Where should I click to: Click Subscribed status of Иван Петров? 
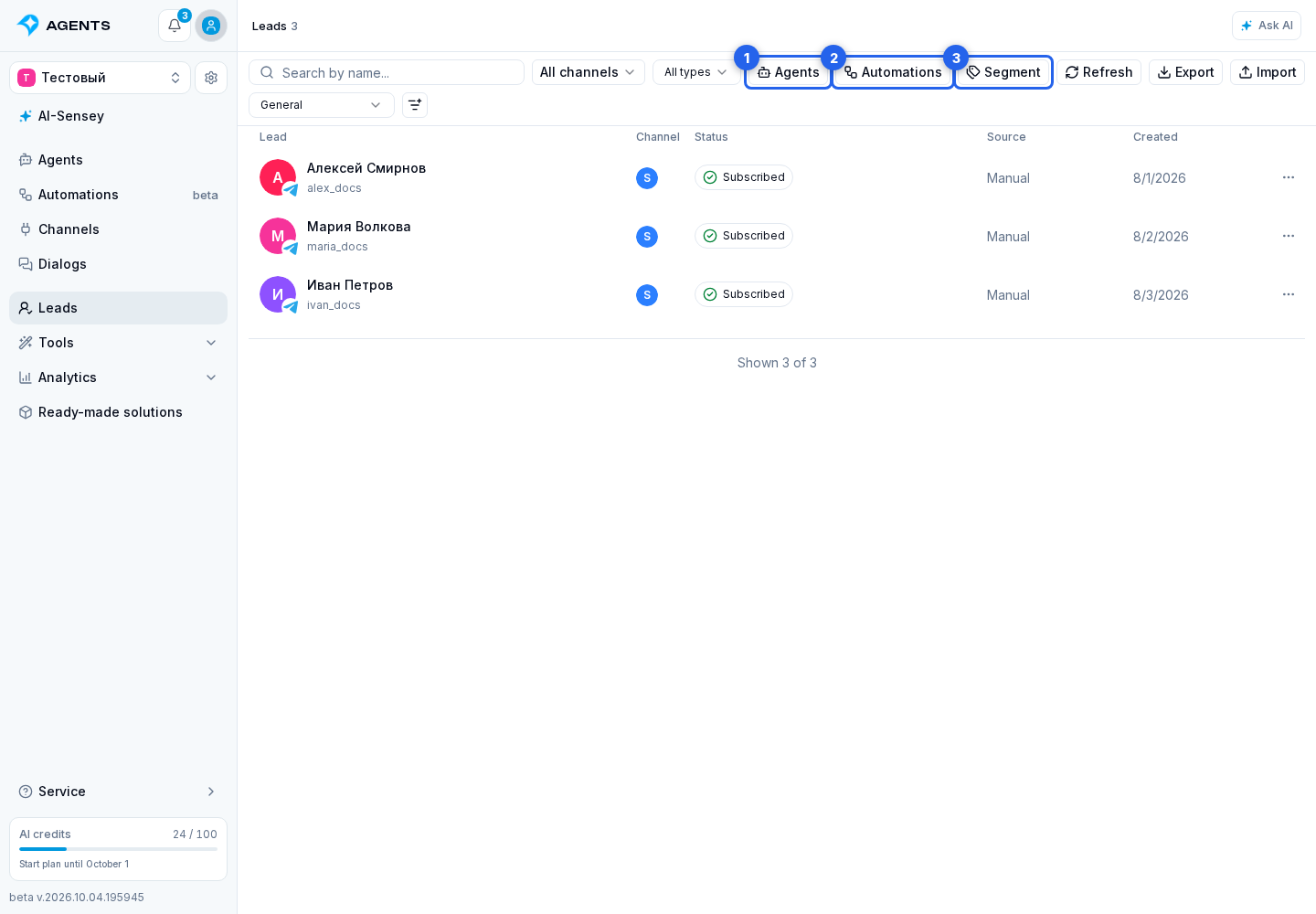click(744, 294)
